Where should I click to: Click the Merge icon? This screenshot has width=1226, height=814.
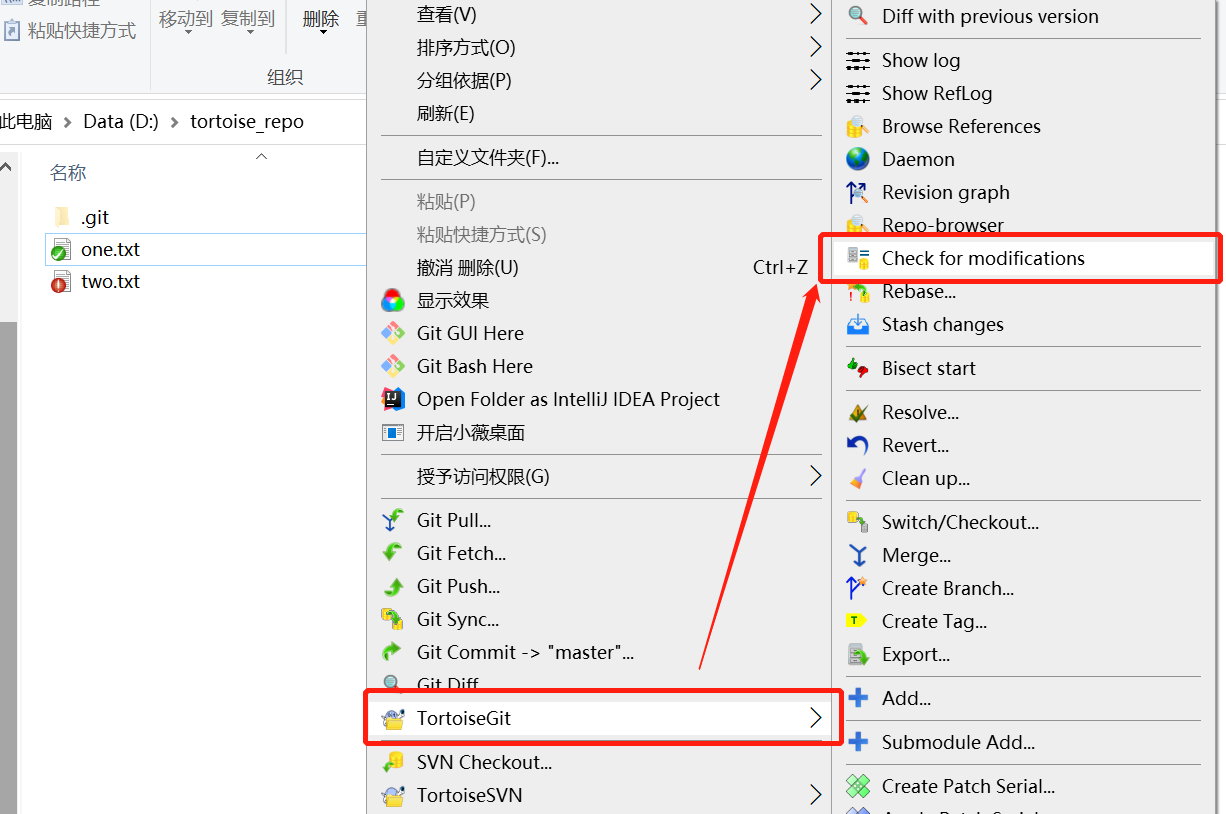(x=858, y=556)
